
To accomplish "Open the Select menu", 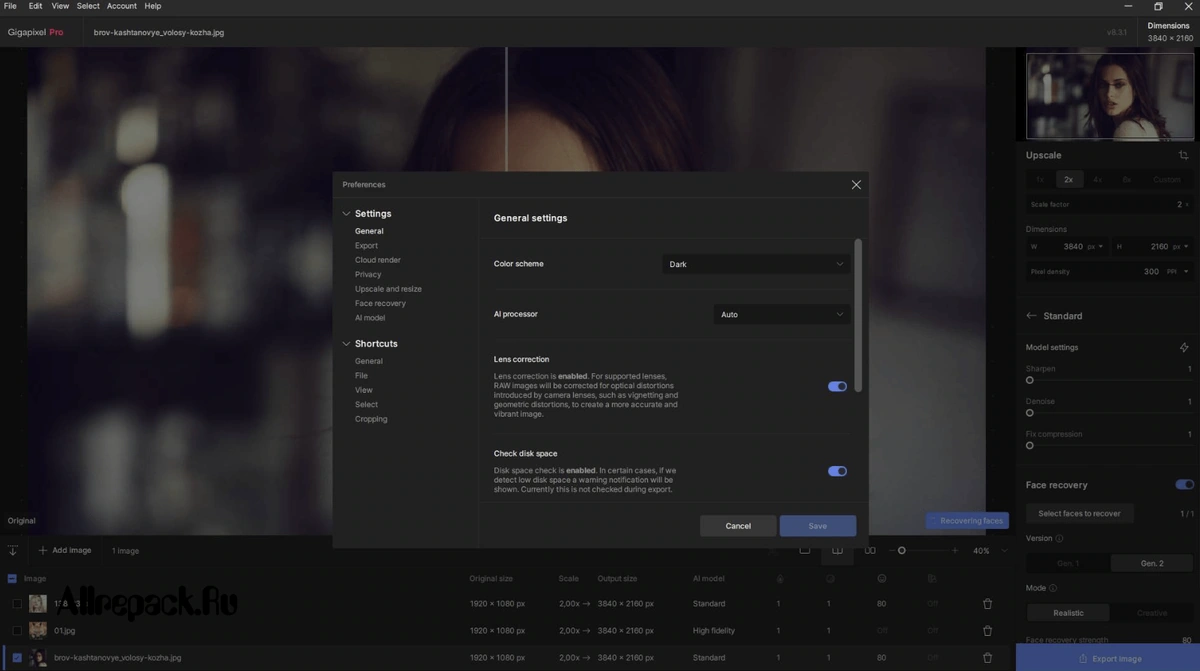I will pyautogui.click(x=88, y=6).
